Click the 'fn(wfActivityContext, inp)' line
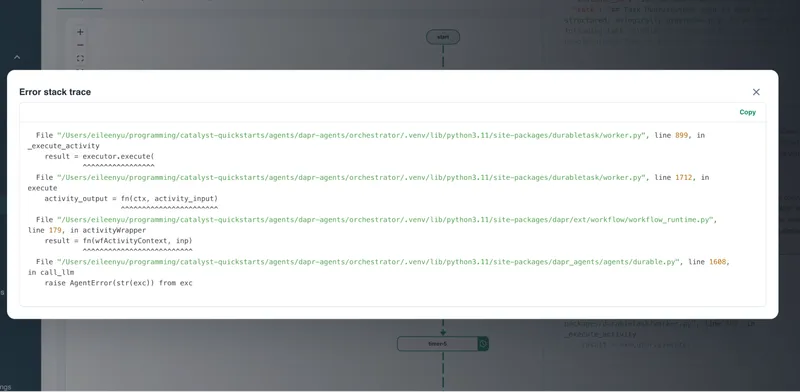The height and width of the screenshot is (392, 800). click(118, 240)
